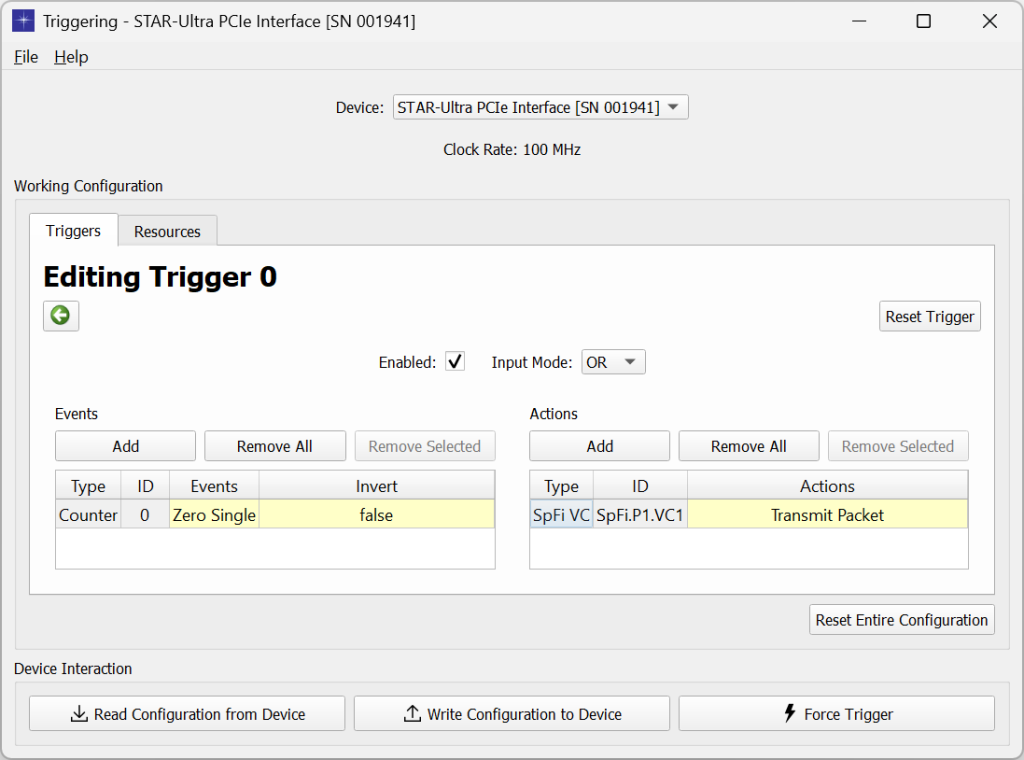Screen dimensions: 1024x760
Task: Open the File menu
Action: 25,57
